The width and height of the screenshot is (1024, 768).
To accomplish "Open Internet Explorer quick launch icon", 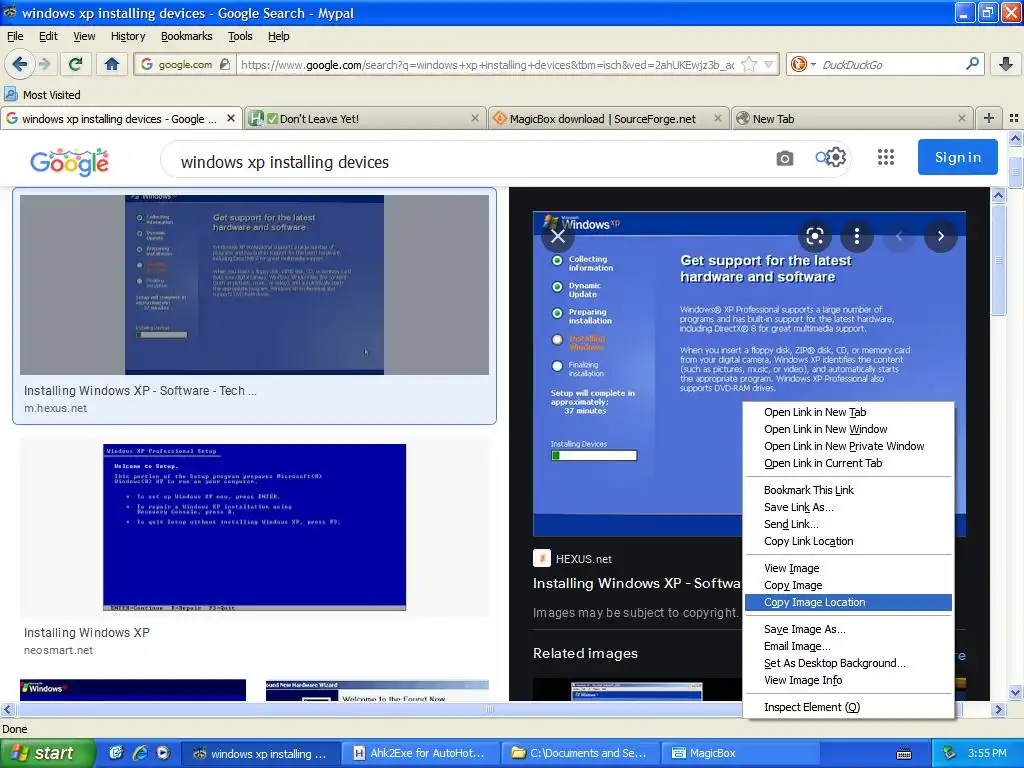I will click(x=139, y=753).
